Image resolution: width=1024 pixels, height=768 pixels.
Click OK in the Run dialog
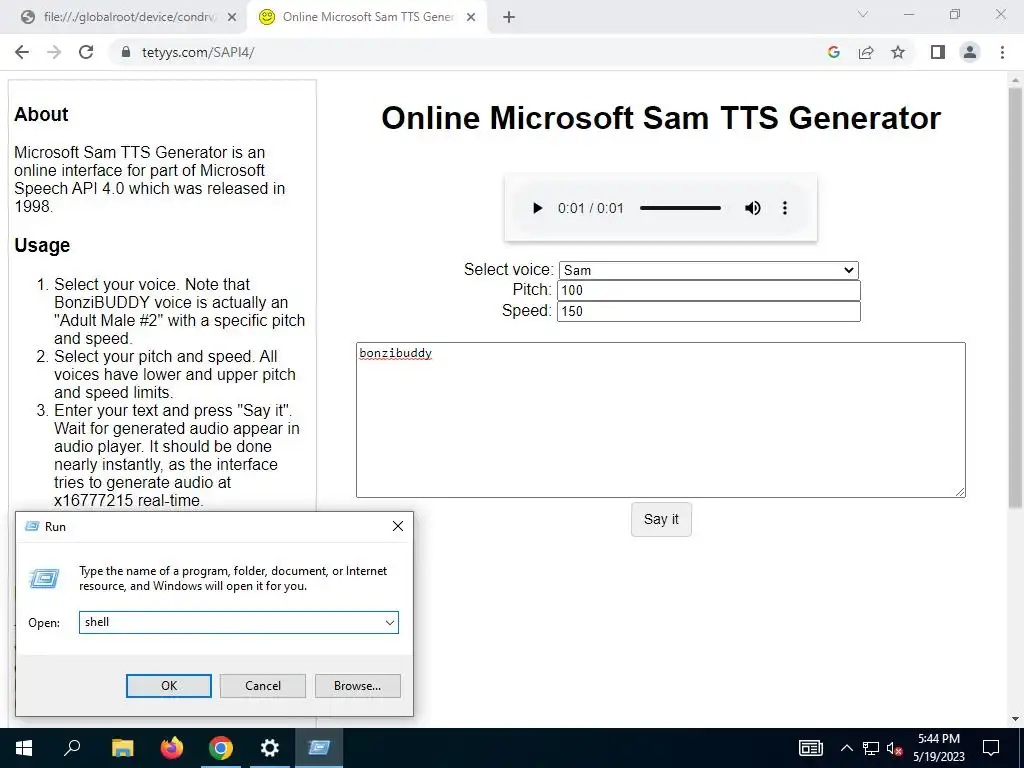[168, 686]
